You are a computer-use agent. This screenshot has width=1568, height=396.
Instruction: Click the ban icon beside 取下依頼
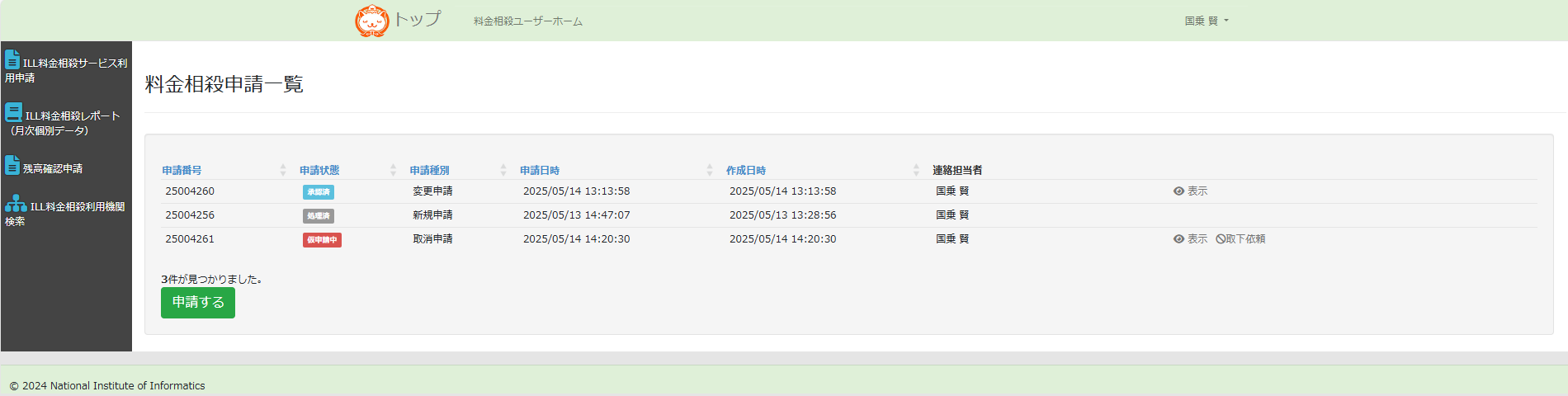[1221, 239]
